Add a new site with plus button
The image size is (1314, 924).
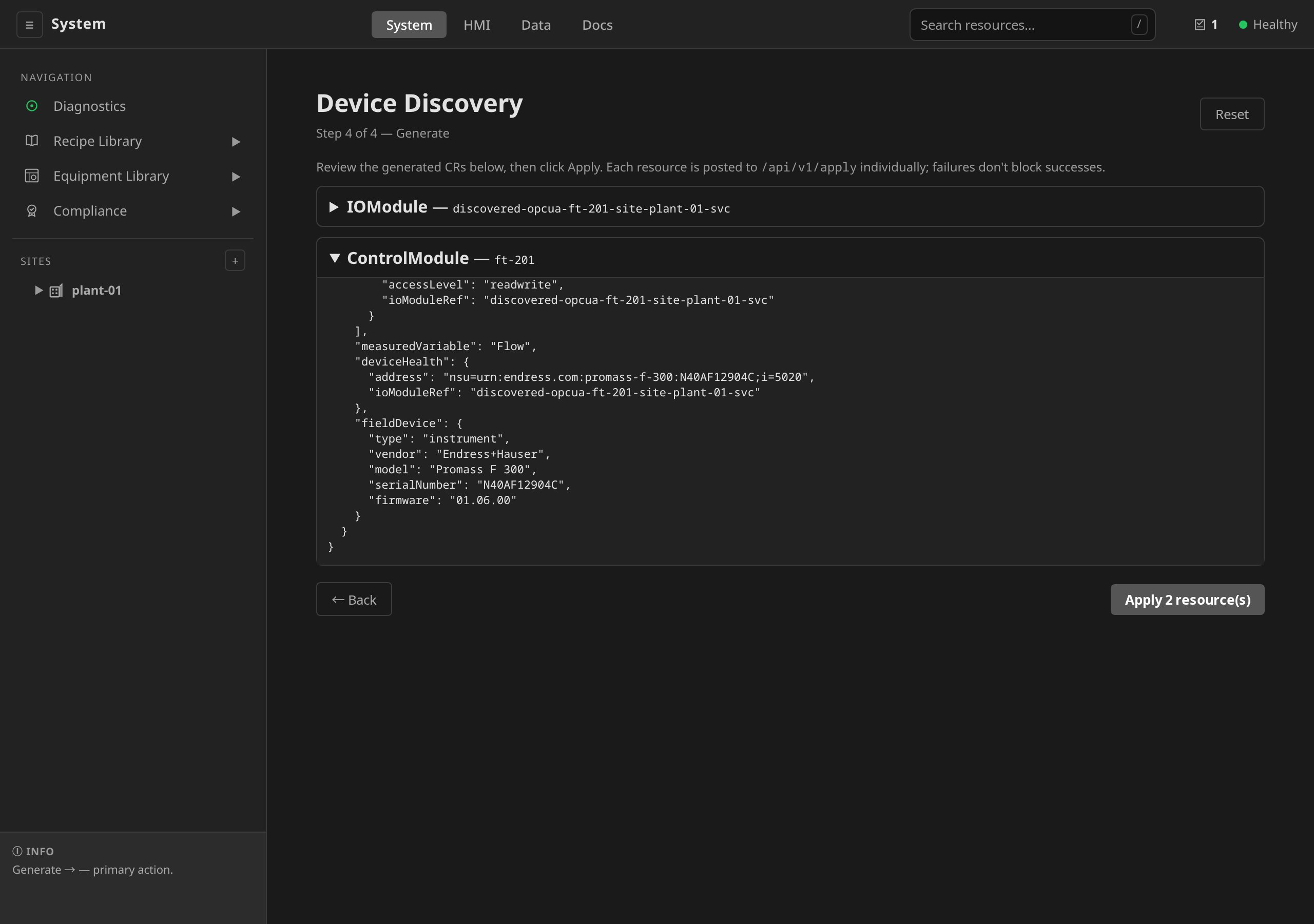pos(235,260)
